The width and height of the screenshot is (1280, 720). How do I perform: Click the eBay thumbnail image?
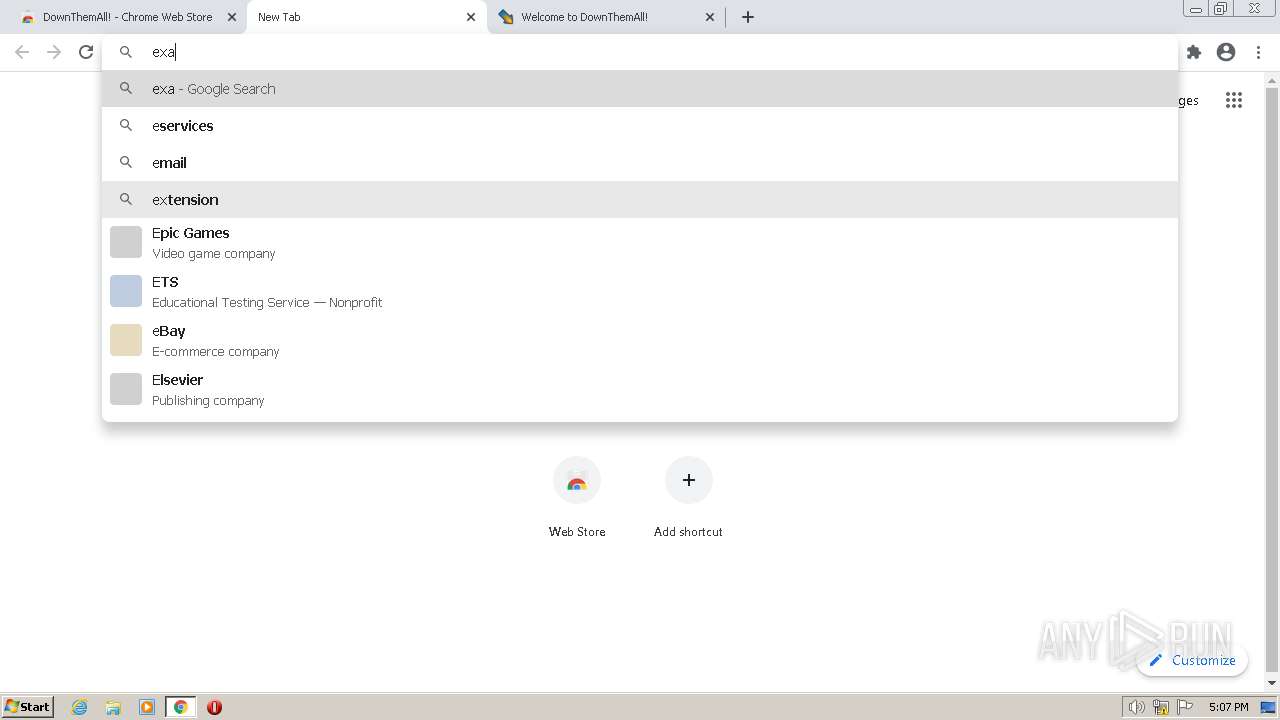[126, 340]
